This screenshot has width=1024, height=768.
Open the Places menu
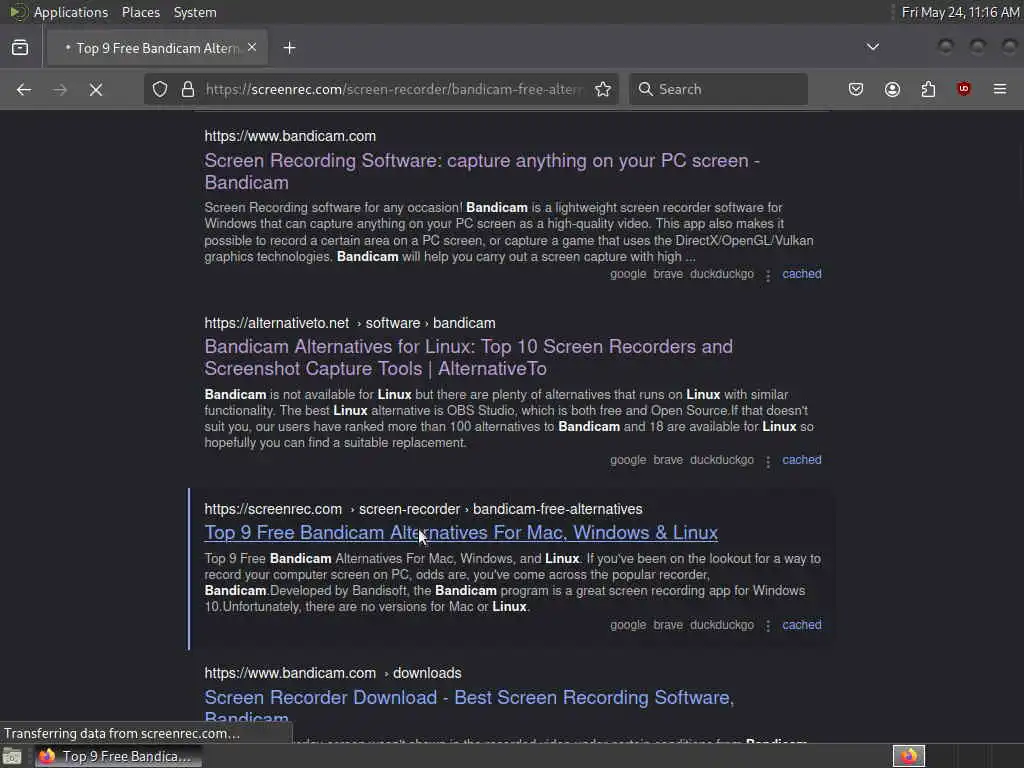pos(141,12)
